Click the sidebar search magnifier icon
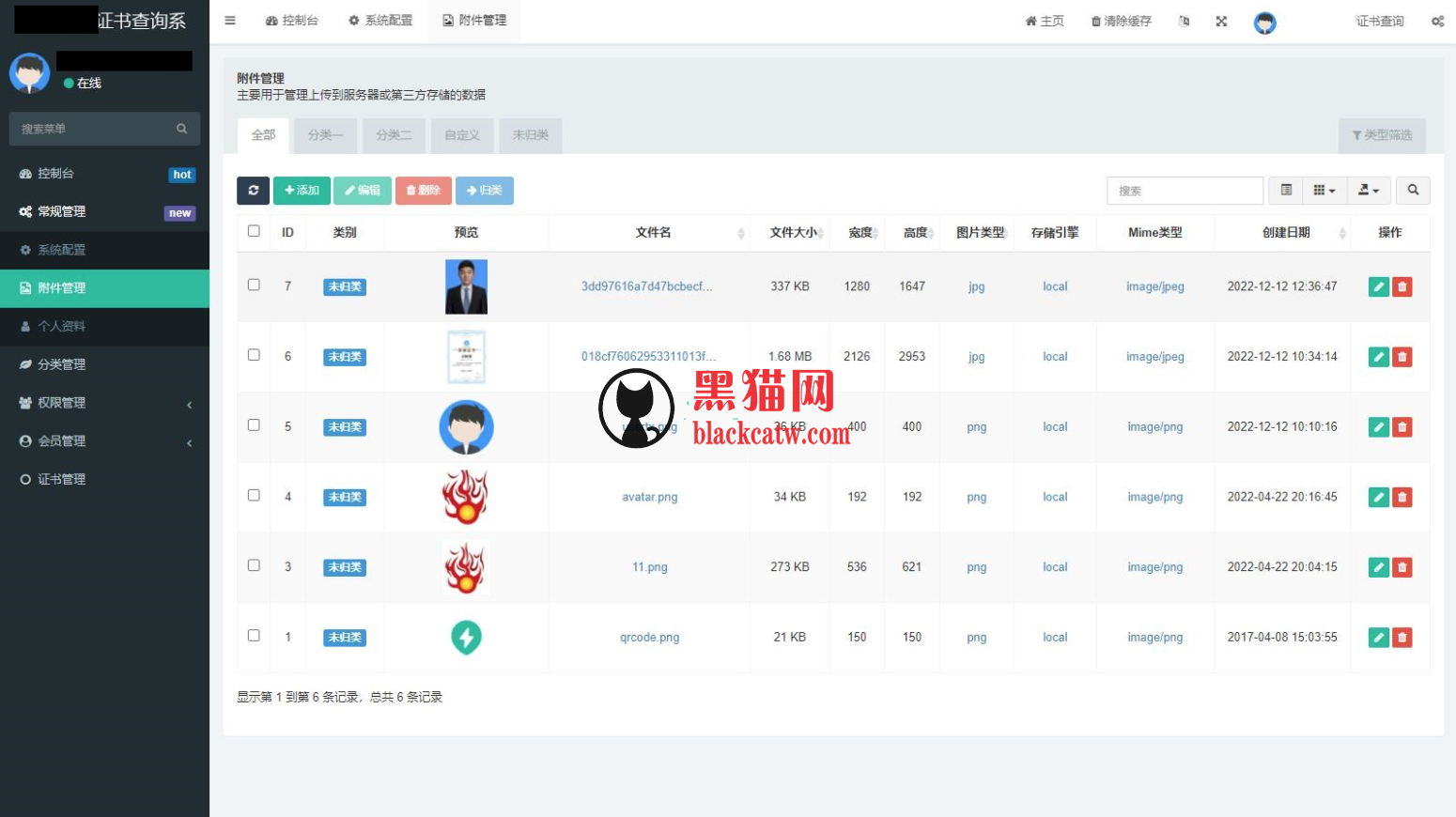The height and width of the screenshot is (817, 1456). pyautogui.click(x=182, y=129)
